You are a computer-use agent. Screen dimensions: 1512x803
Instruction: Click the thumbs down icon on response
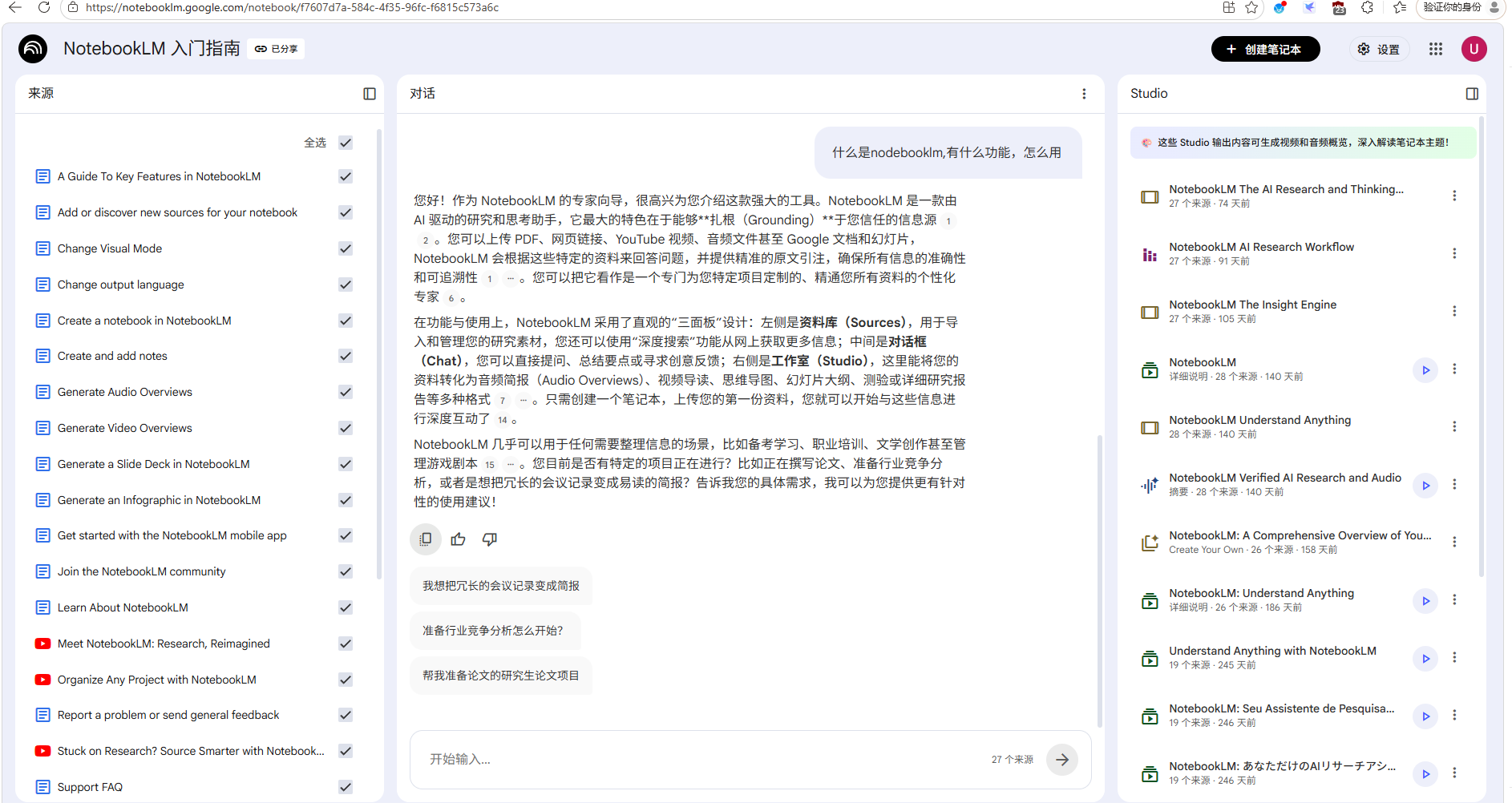click(x=490, y=539)
